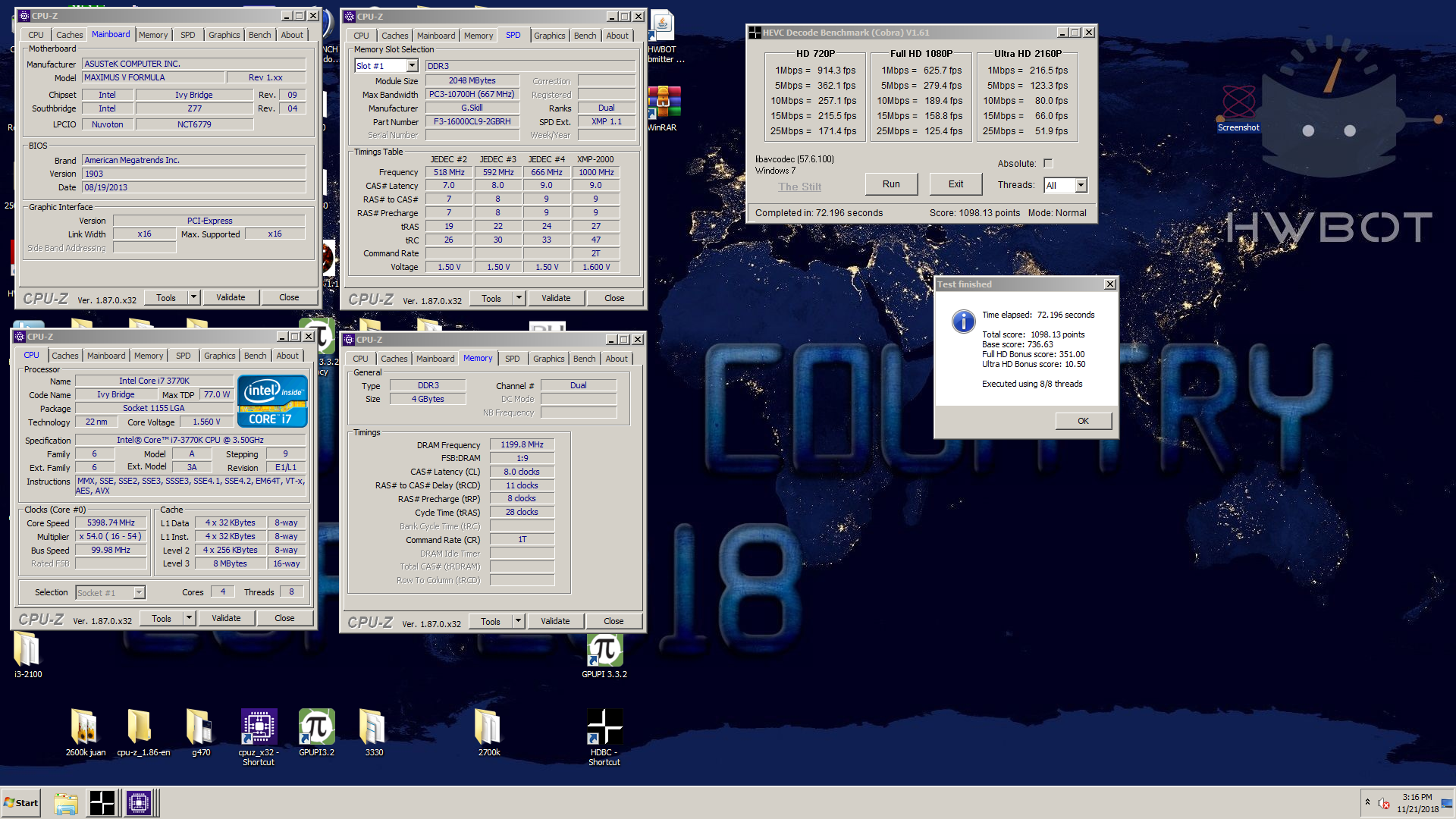
Task: Click the Part Number F3-16000CL9-2GBRH field
Action: click(x=472, y=121)
